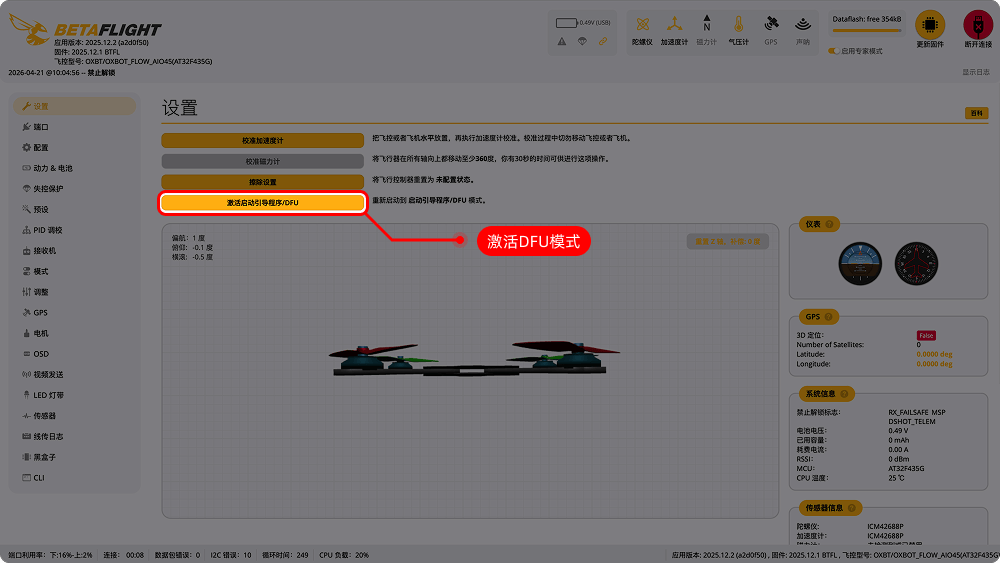Click the gyroscope (陀螺仪) sensor icon
The width and height of the screenshot is (1000, 563).
coord(642,25)
